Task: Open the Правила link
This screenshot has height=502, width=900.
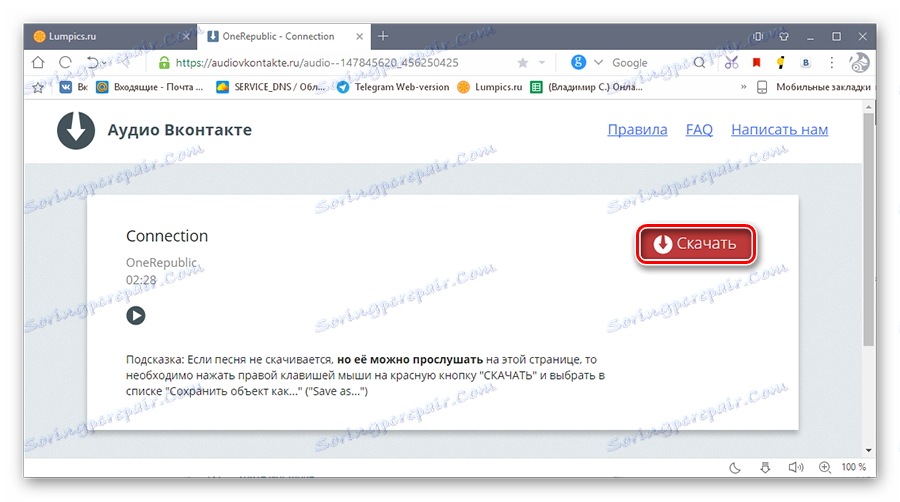Action: click(637, 130)
